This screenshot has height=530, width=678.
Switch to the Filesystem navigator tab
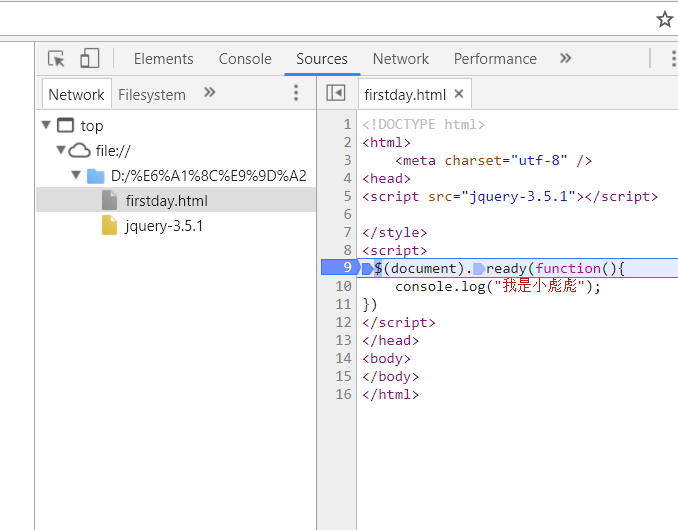click(x=152, y=95)
